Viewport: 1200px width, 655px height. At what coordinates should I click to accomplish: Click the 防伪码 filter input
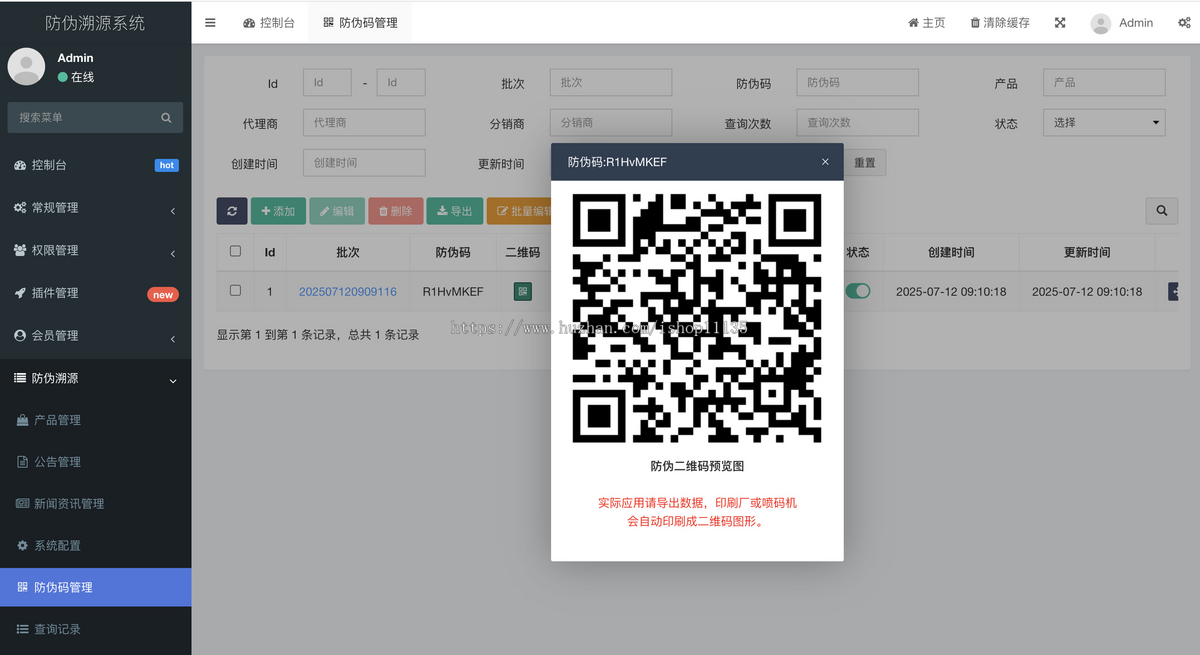tap(858, 82)
